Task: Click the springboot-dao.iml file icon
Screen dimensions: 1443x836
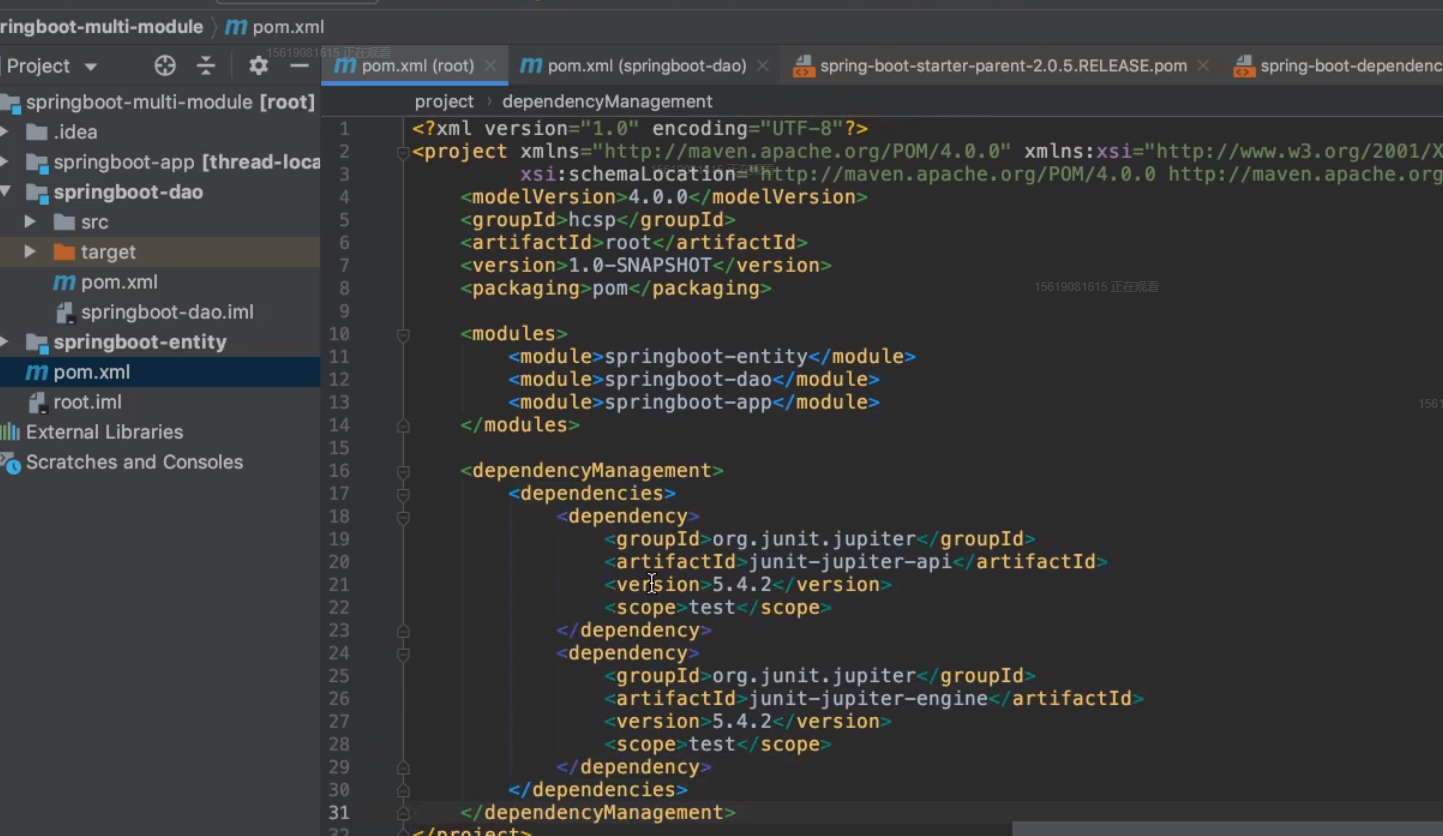Action: coord(65,312)
